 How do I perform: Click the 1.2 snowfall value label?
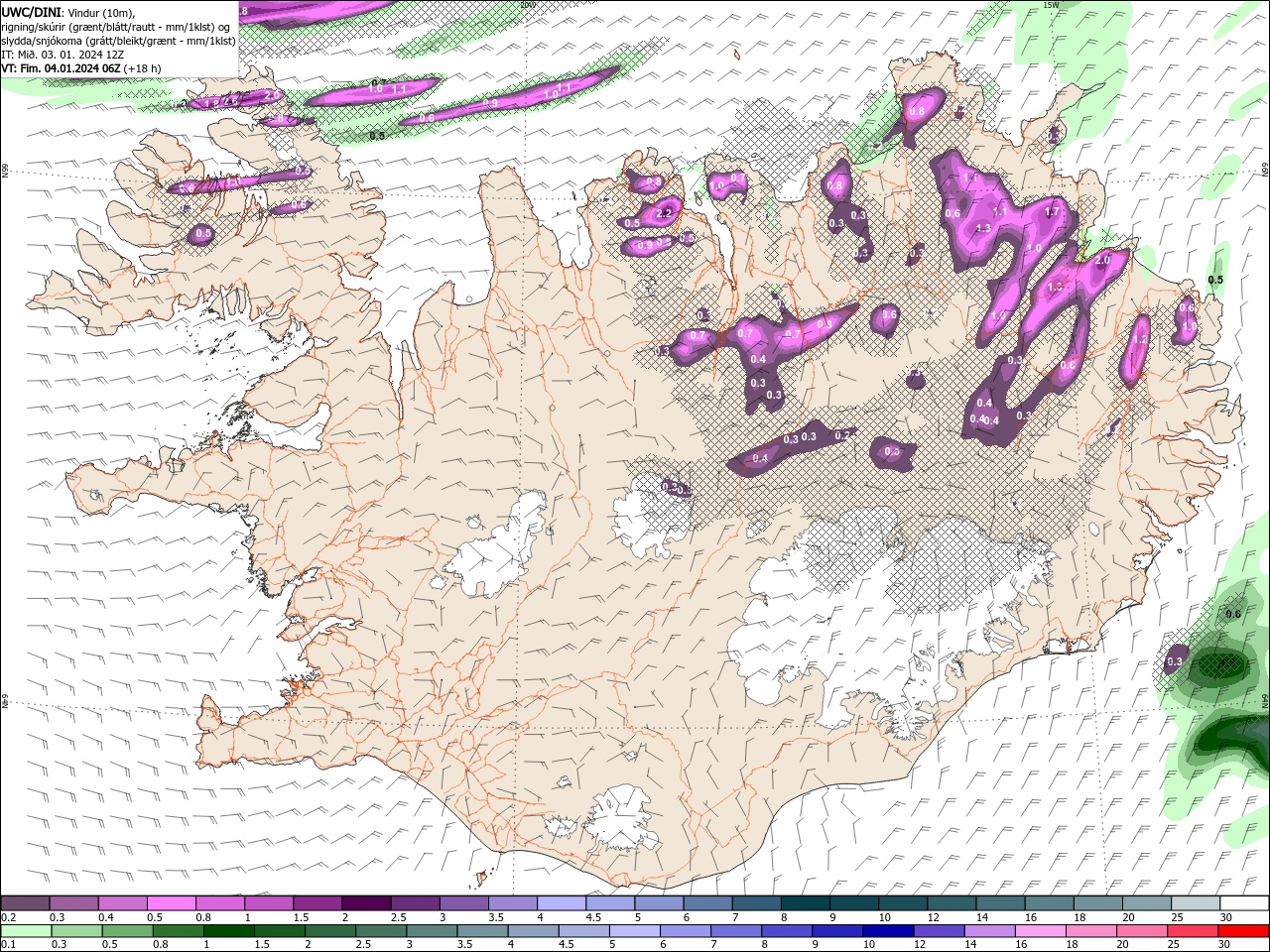pos(1141,339)
